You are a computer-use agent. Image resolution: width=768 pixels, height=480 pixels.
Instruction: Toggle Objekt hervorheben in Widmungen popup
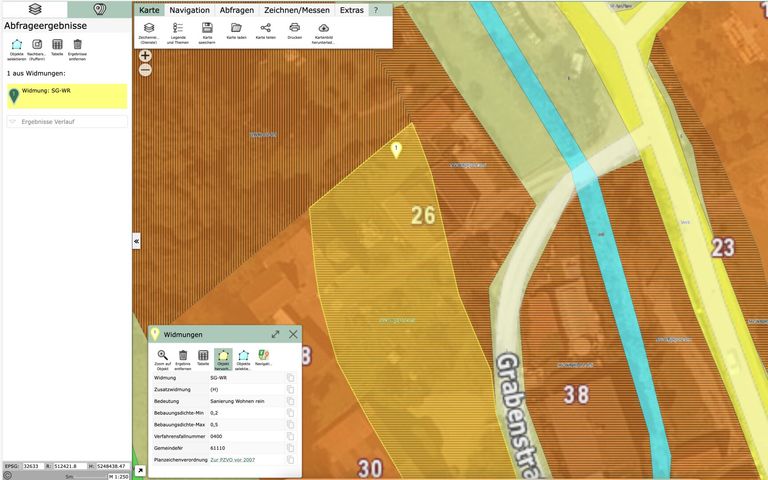coord(223,358)
